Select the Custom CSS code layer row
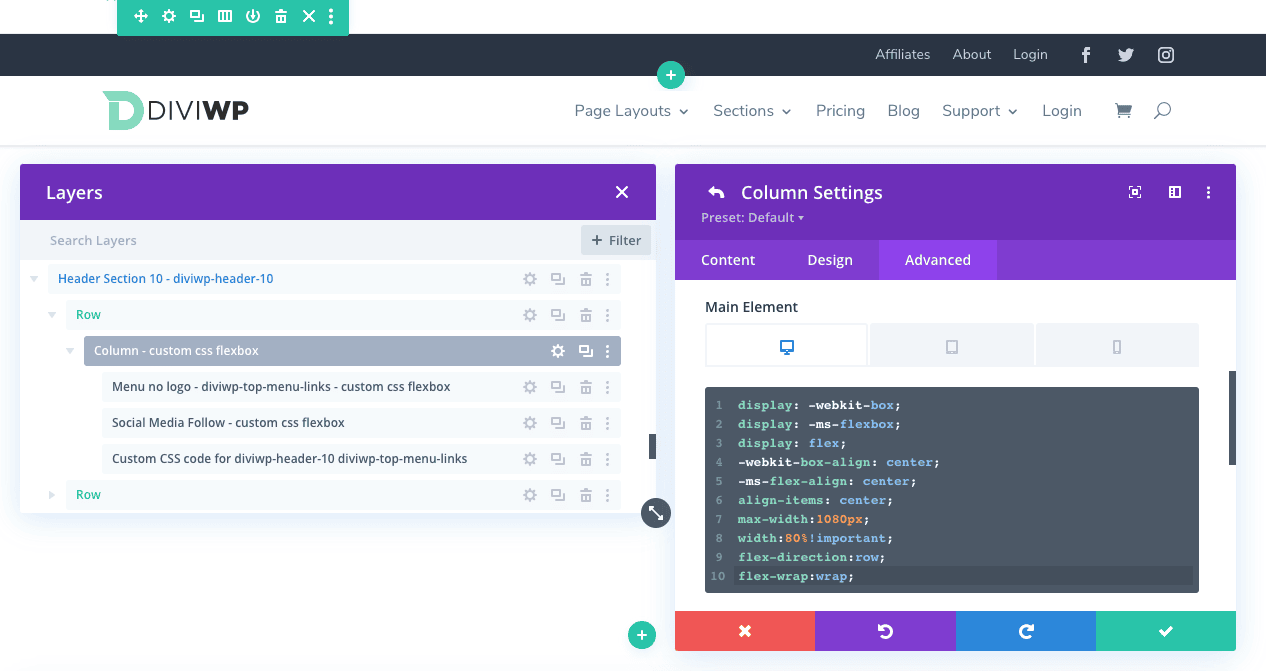 click(x=361, y=459)
